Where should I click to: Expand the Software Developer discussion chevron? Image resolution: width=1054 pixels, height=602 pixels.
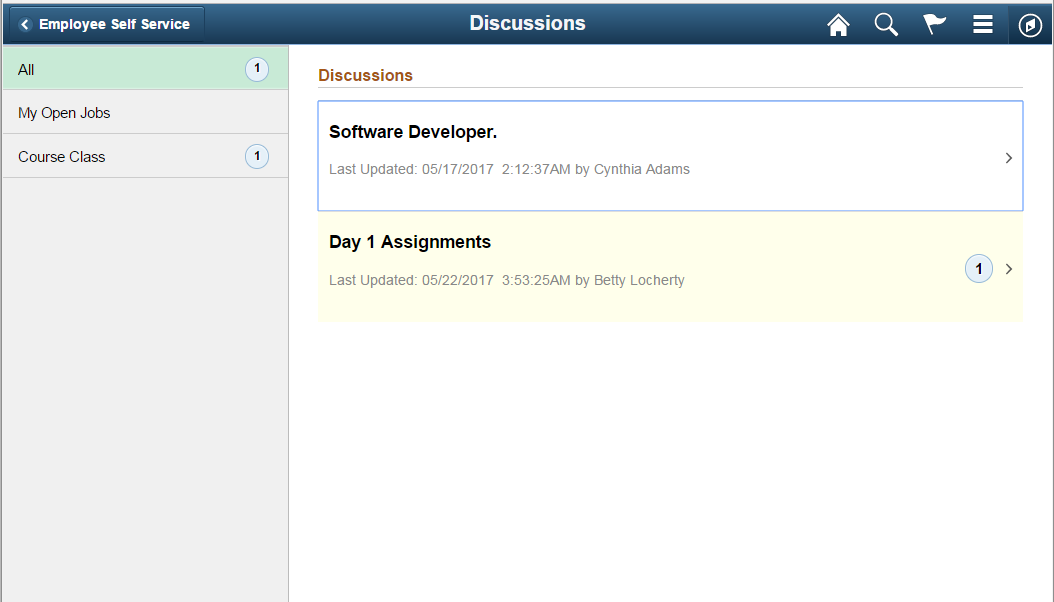pyautogui.click(x=1008, y=158)
